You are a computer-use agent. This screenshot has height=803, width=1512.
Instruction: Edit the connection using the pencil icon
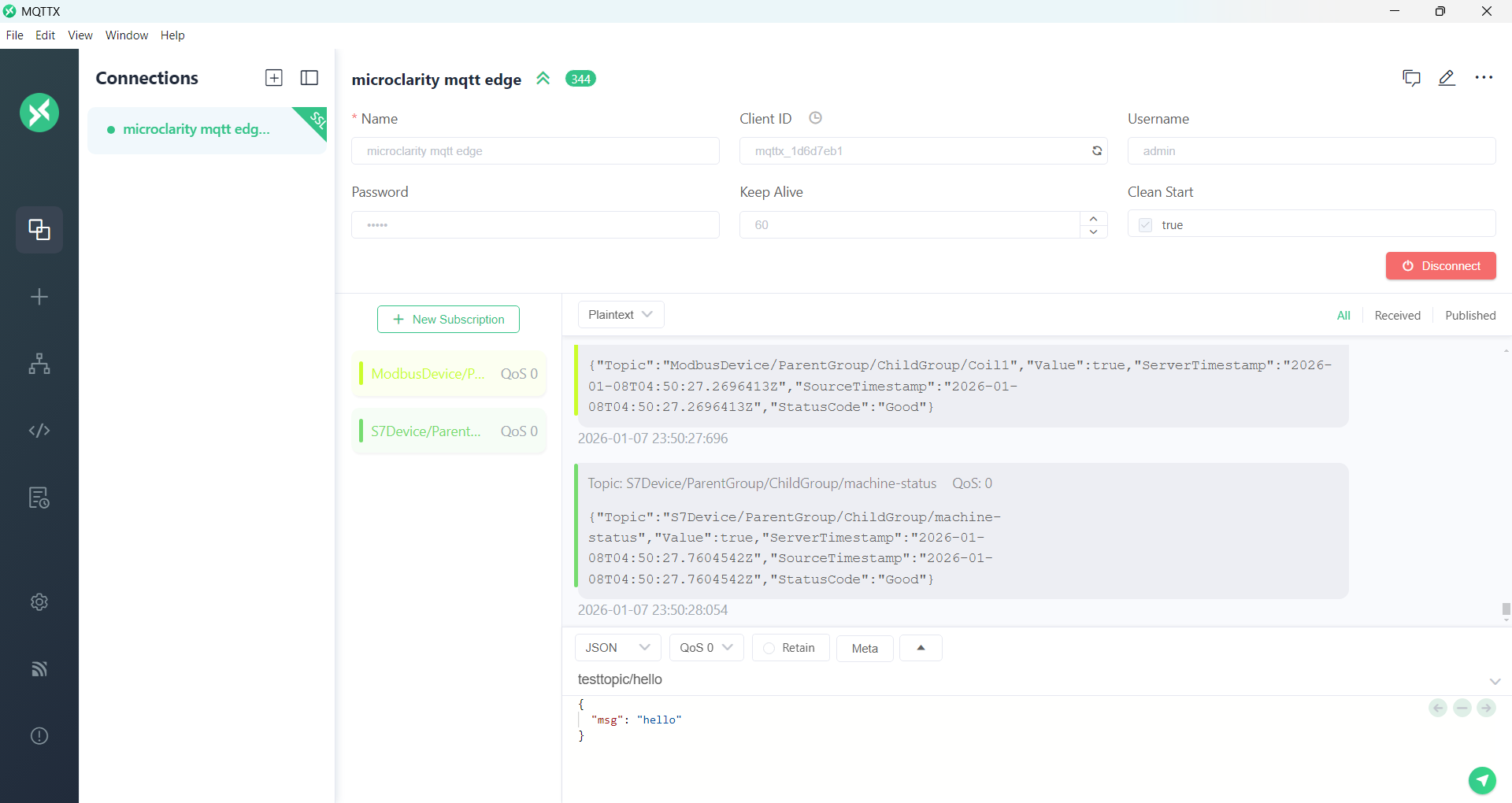(1447, 78)
